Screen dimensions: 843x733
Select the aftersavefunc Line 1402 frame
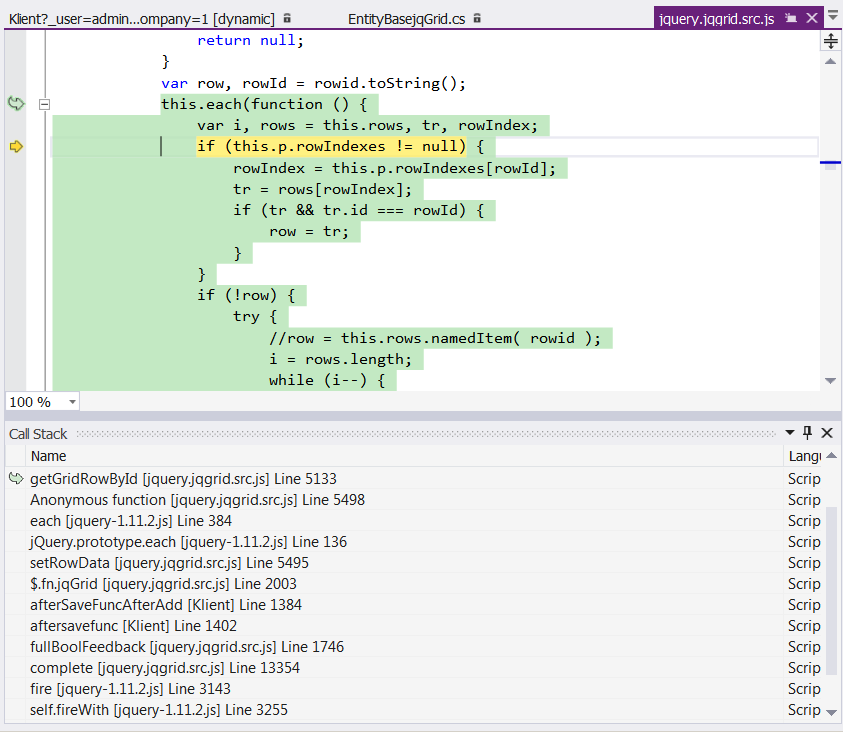click(x=133, y=625)
